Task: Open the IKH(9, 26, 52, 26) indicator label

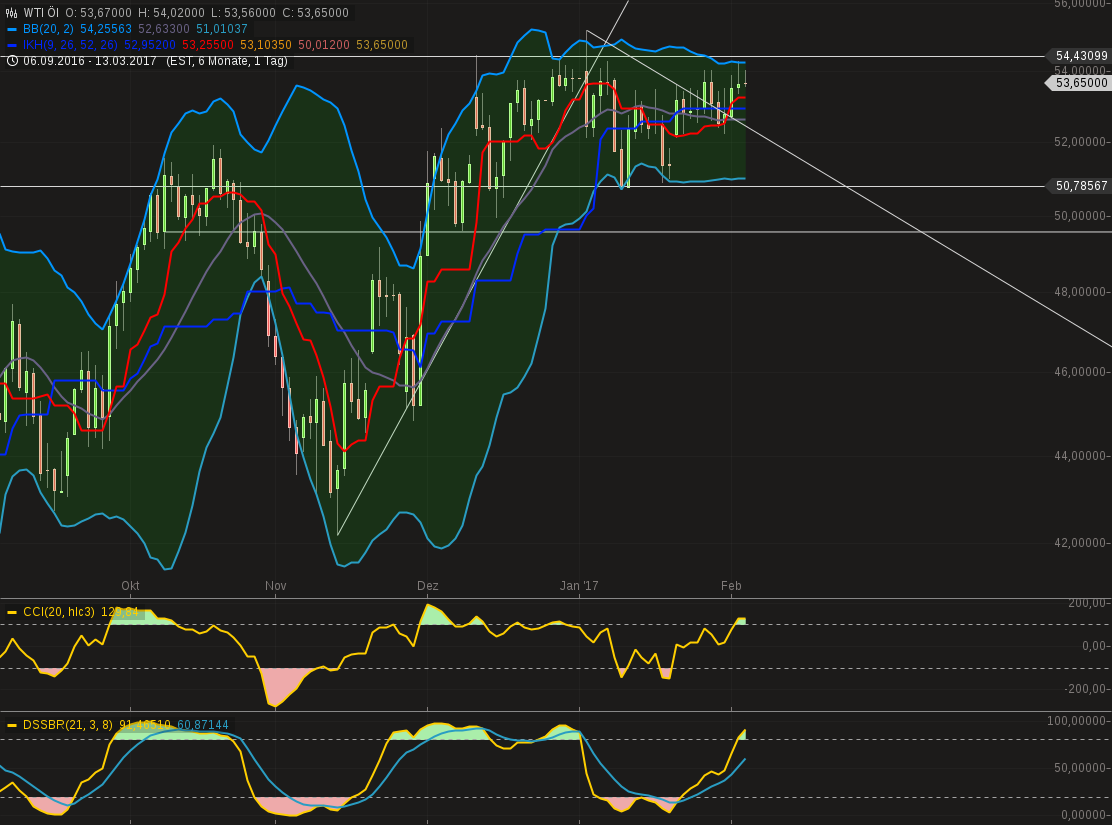Action: pyautogui.click(x=71, y=45)
